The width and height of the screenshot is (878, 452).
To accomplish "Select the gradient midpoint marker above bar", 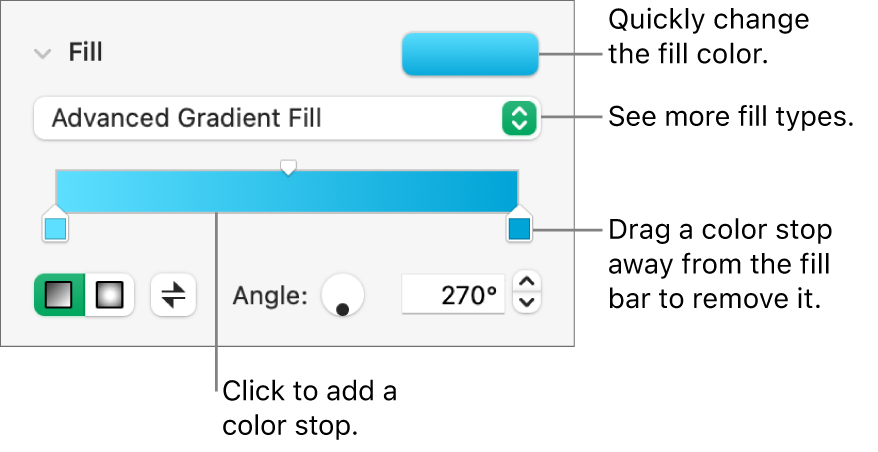I will [x=288, y=166].
